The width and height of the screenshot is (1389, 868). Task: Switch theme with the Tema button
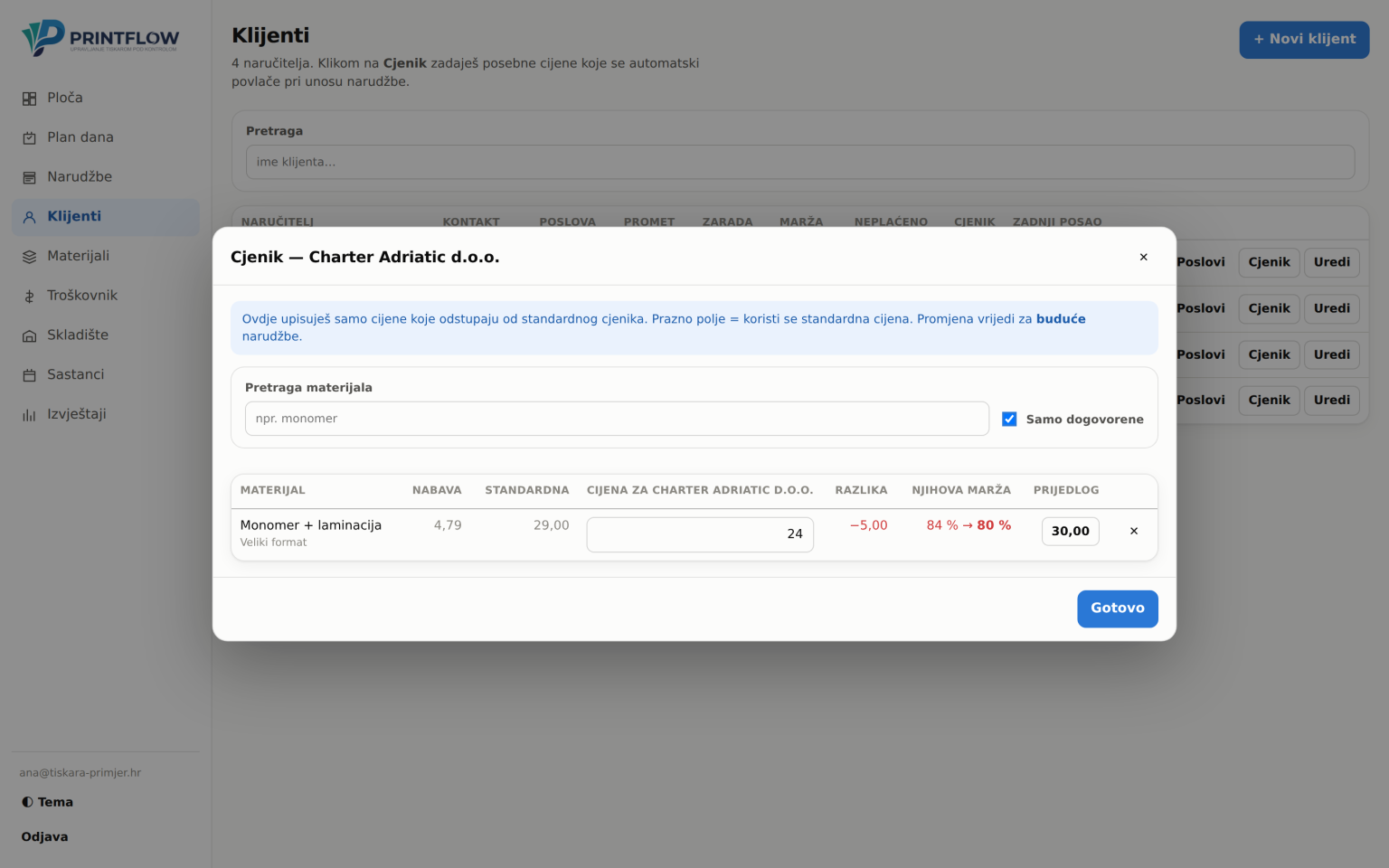48,802
